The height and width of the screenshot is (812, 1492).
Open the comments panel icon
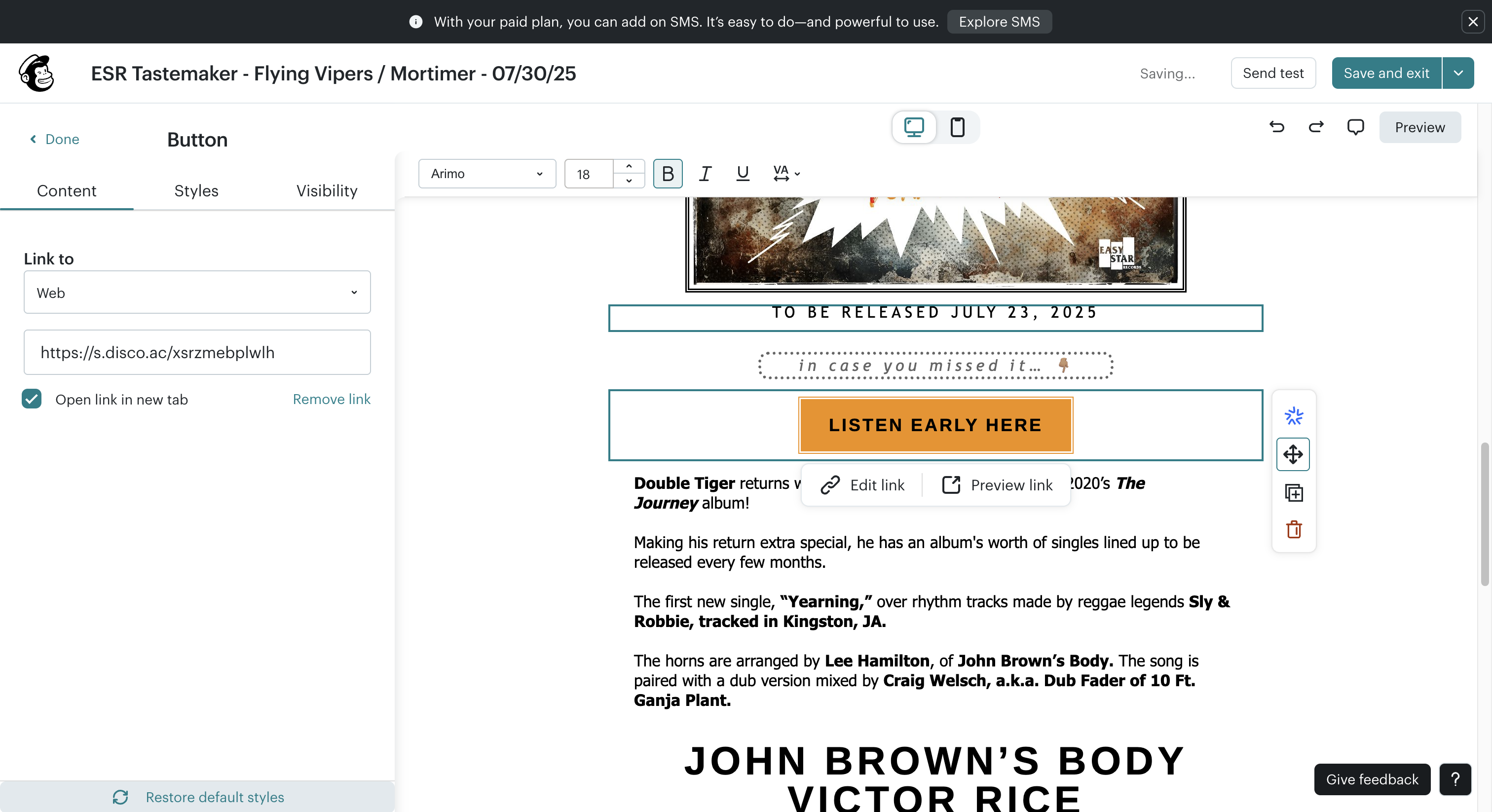tap(1355, 127)
